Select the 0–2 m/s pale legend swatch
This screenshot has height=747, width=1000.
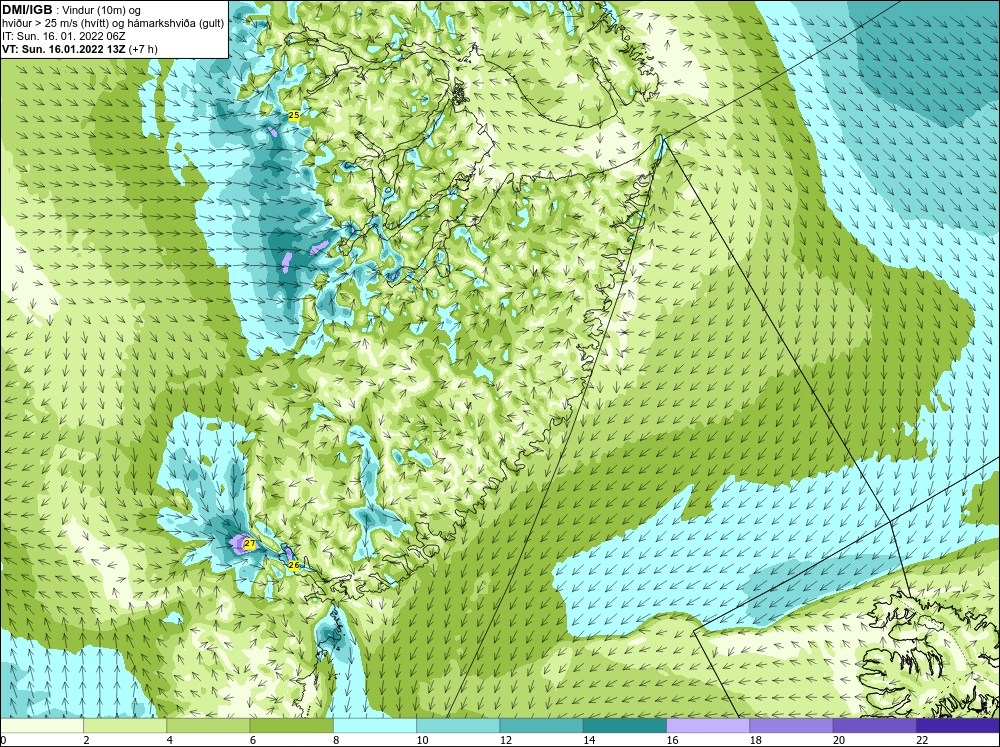(x=41, y=726)
